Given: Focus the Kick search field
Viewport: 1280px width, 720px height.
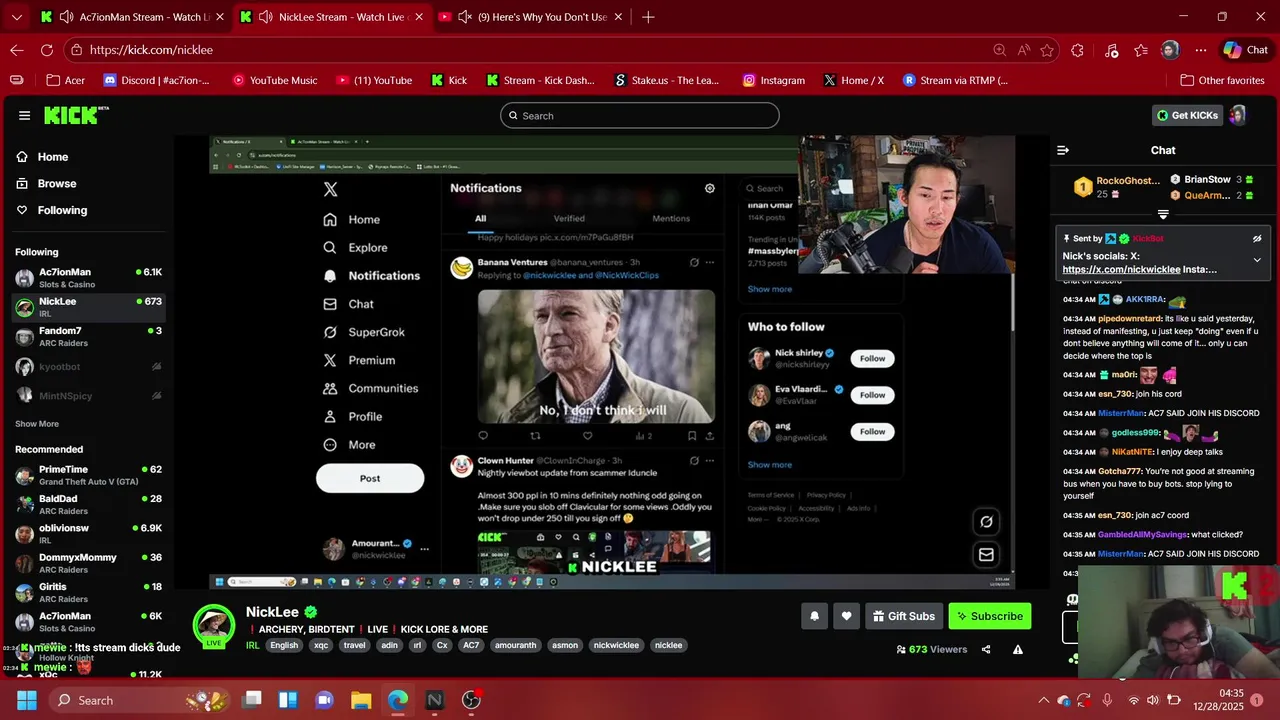Looking at the screenshot, I should (639, 115).
